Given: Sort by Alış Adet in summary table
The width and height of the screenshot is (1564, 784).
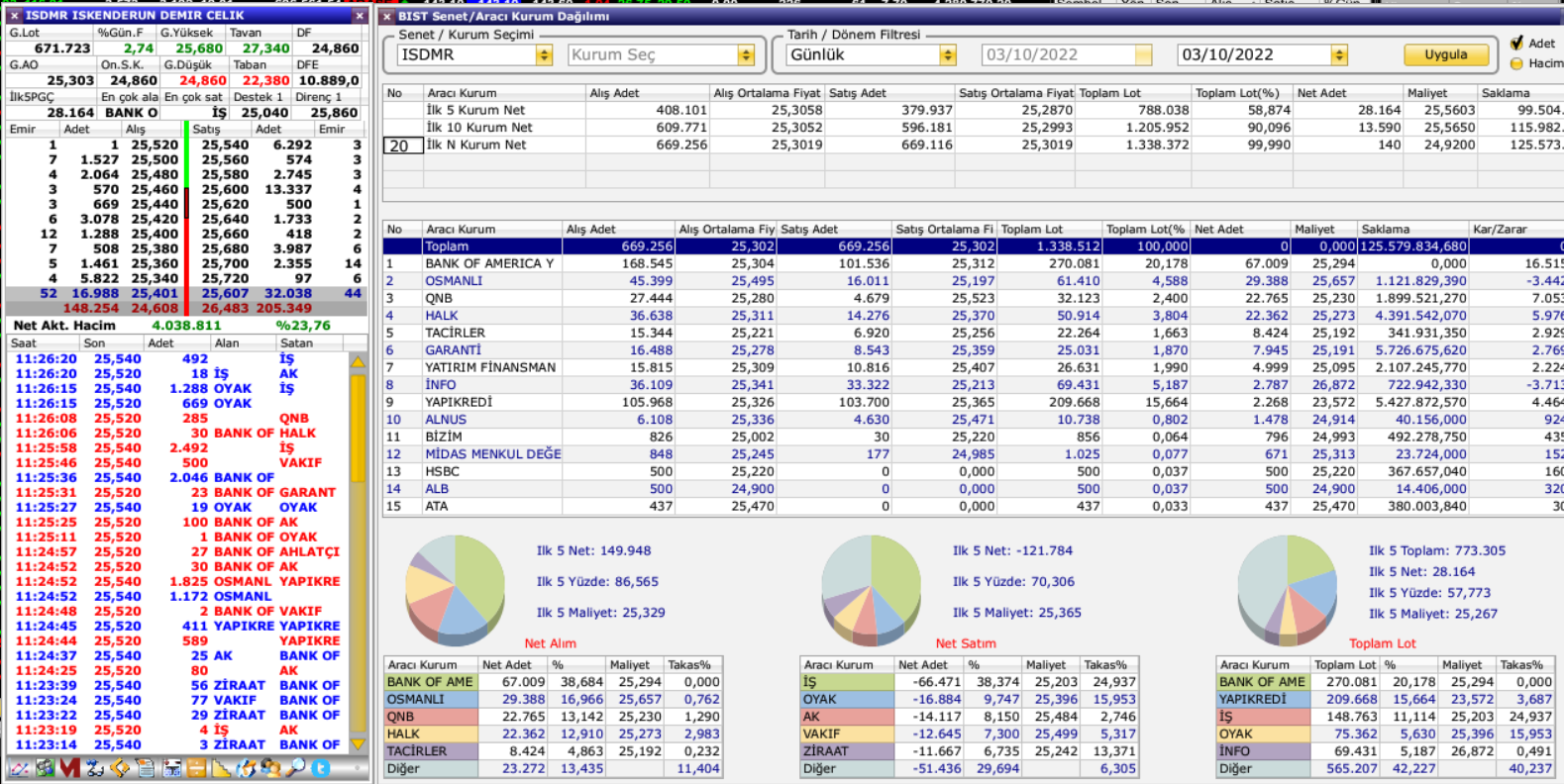Looking at the screenshot, I should click(647, 93).
